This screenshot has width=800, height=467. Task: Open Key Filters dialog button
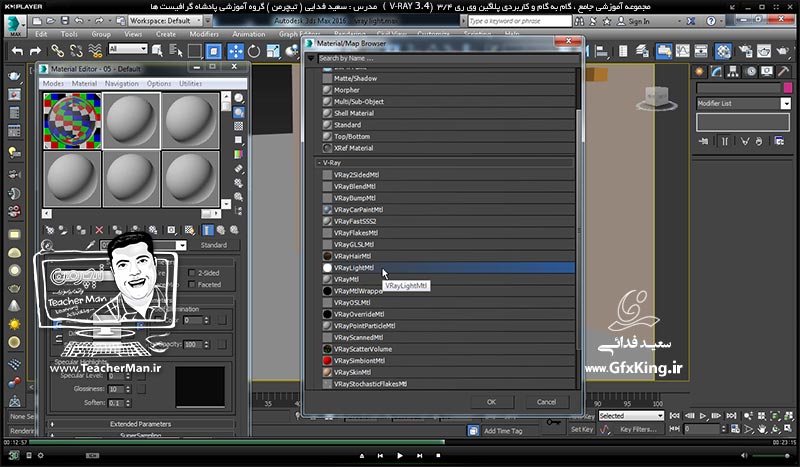638,429
